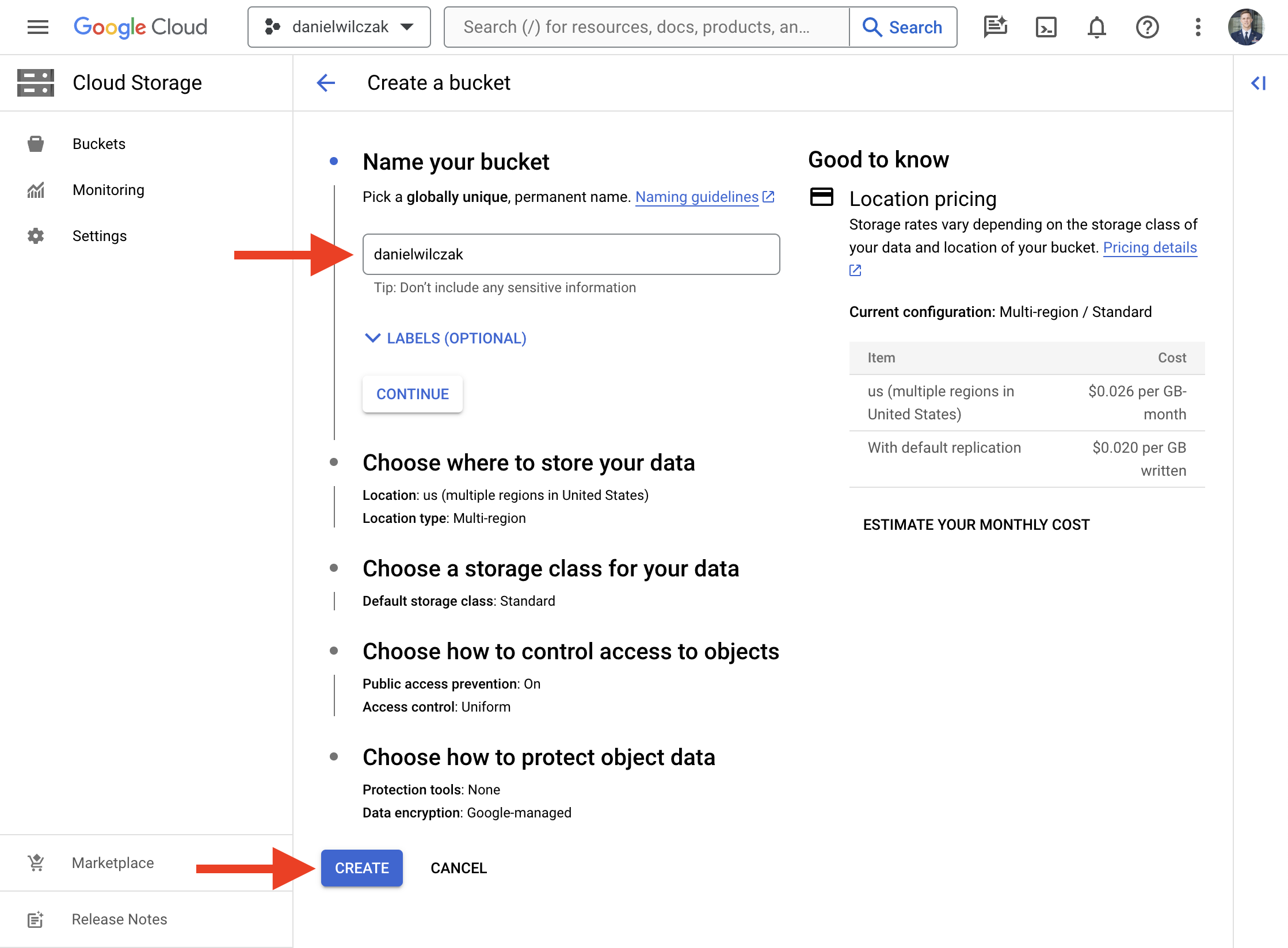
Task: Expand Choose how to protect object data
Action: (539, 758)
